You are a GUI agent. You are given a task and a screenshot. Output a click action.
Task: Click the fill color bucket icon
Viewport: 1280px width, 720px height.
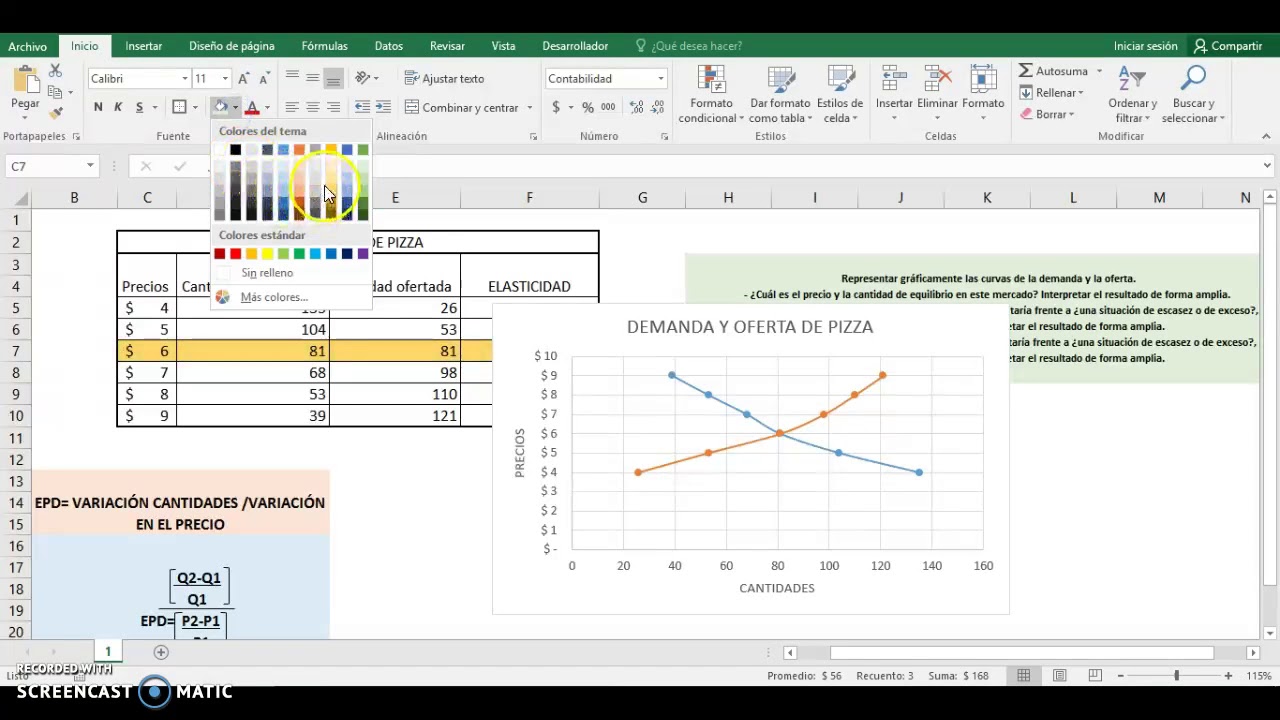pyautogui.click(x=221, y=107)
